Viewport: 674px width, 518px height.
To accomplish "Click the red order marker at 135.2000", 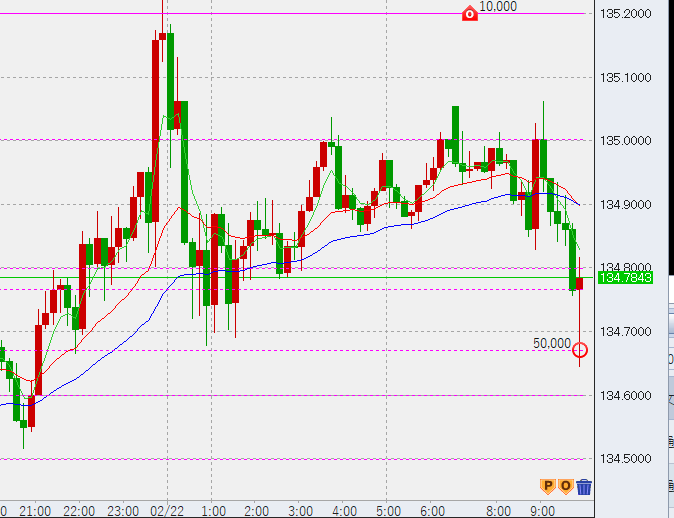I will click(469, 13).
